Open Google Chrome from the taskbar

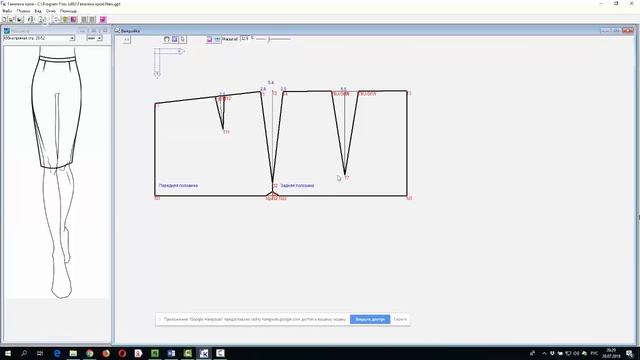point(89,353)
